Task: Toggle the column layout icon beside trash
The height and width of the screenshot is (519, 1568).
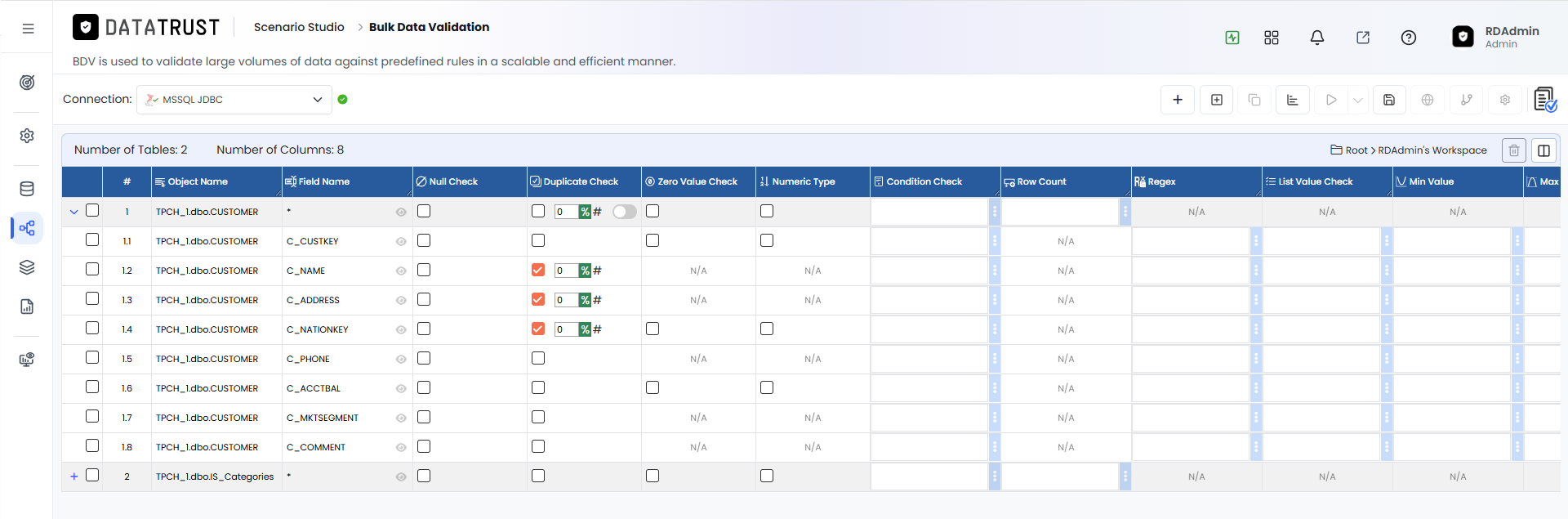Action: tap(1543, 150)
